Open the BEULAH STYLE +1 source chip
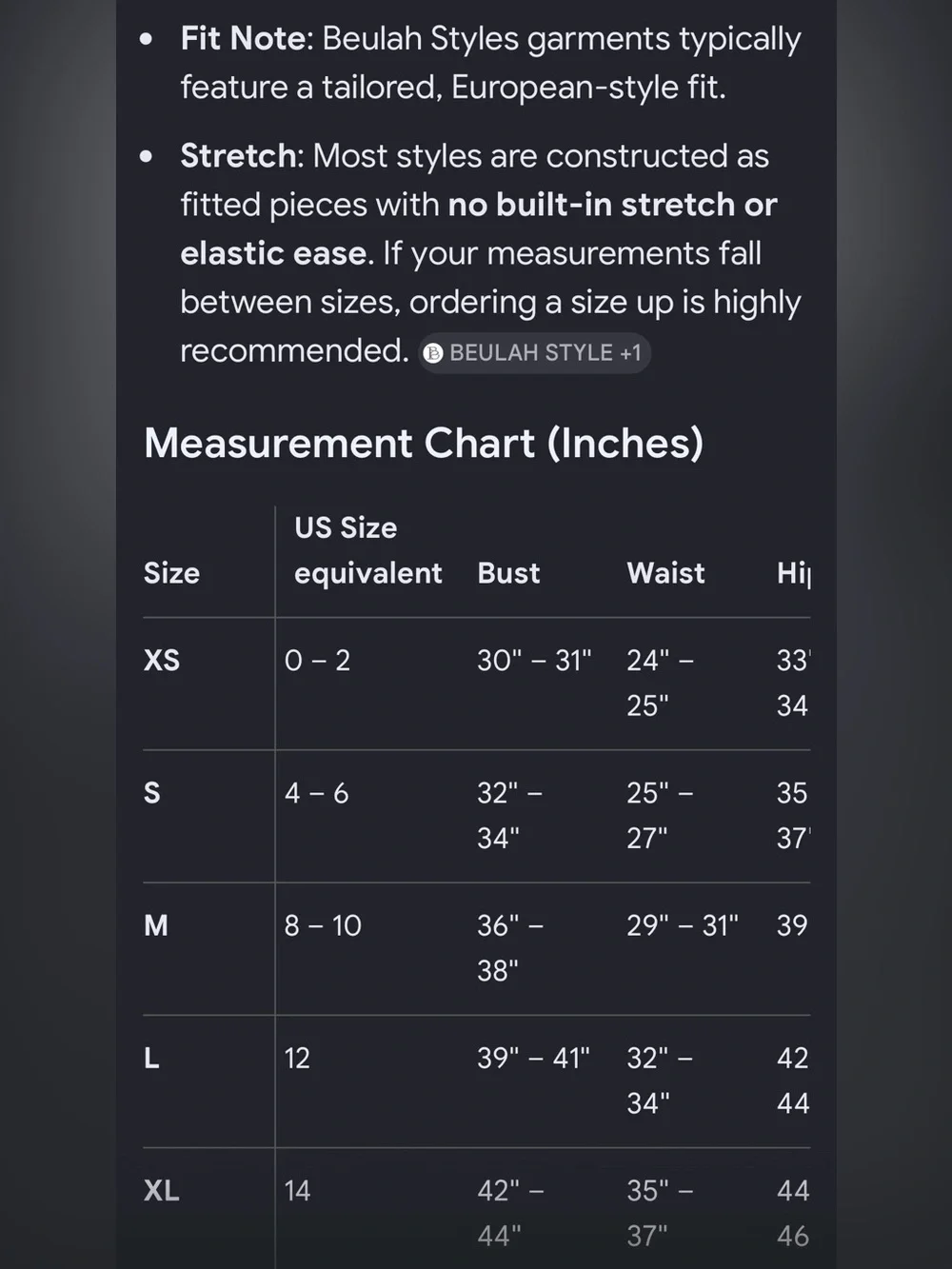 pyautogui.click(x=534, y=353)
